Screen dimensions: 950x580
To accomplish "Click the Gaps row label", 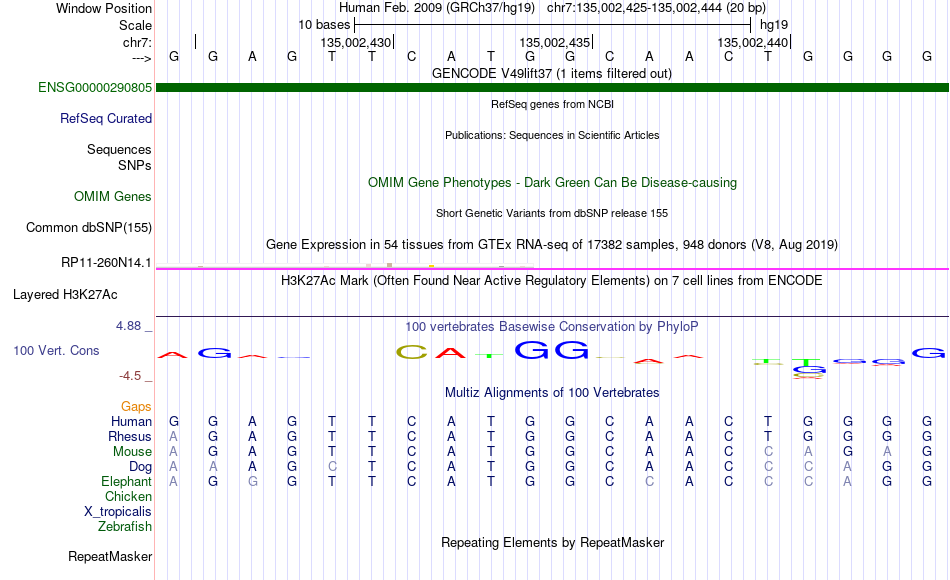I will tap(136, 406).
